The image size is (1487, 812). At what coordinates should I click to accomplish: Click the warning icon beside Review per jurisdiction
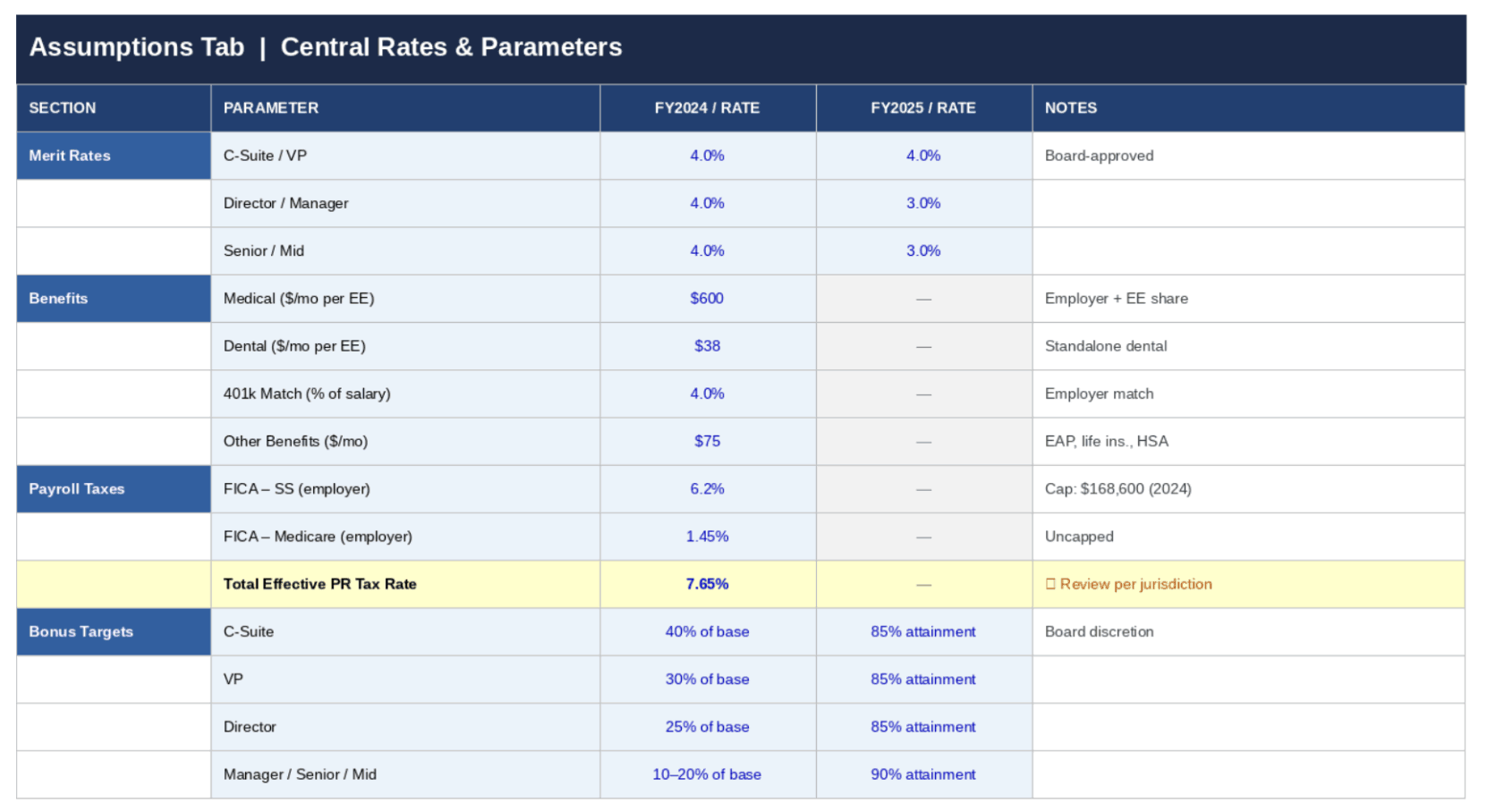pos(1050,584)
